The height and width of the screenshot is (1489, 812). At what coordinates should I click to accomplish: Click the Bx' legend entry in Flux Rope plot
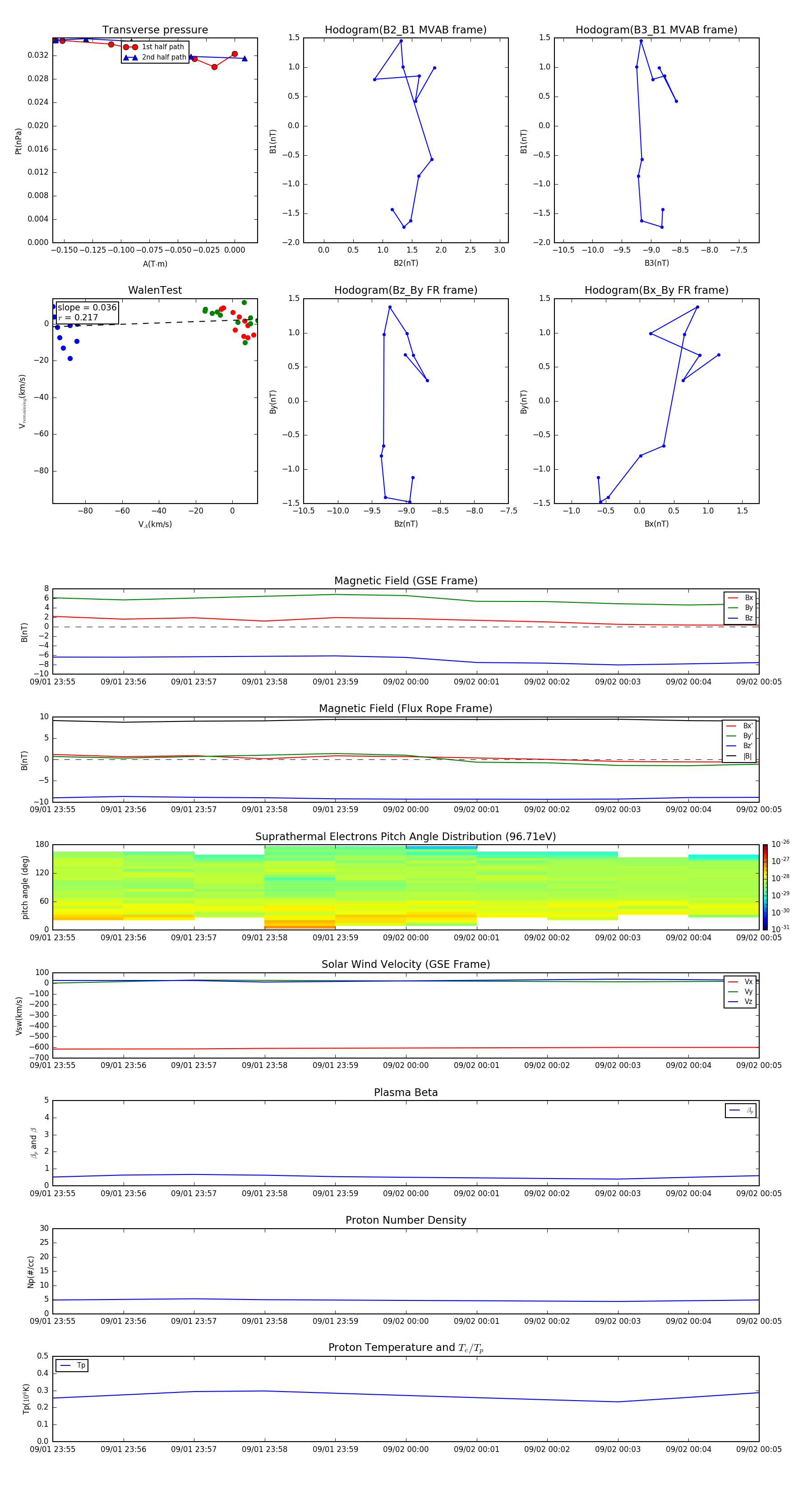(739, 726)
